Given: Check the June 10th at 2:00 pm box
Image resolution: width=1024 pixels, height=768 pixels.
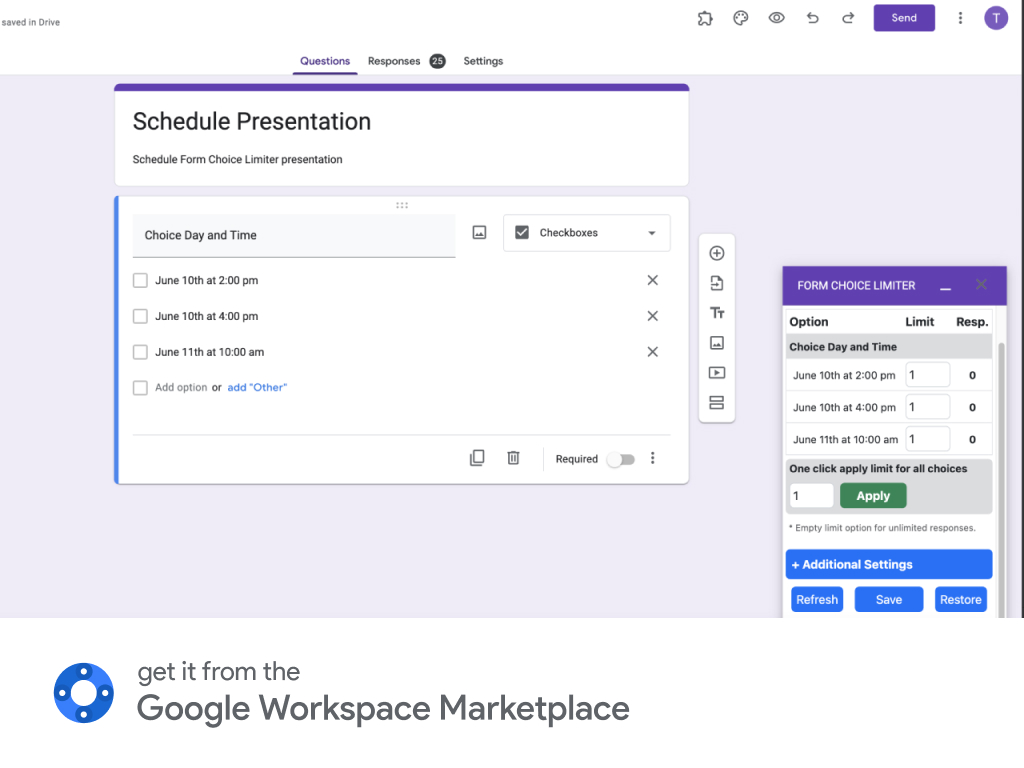Looking at the screenshot, I should pyautogui.click(x=140, y=281).
